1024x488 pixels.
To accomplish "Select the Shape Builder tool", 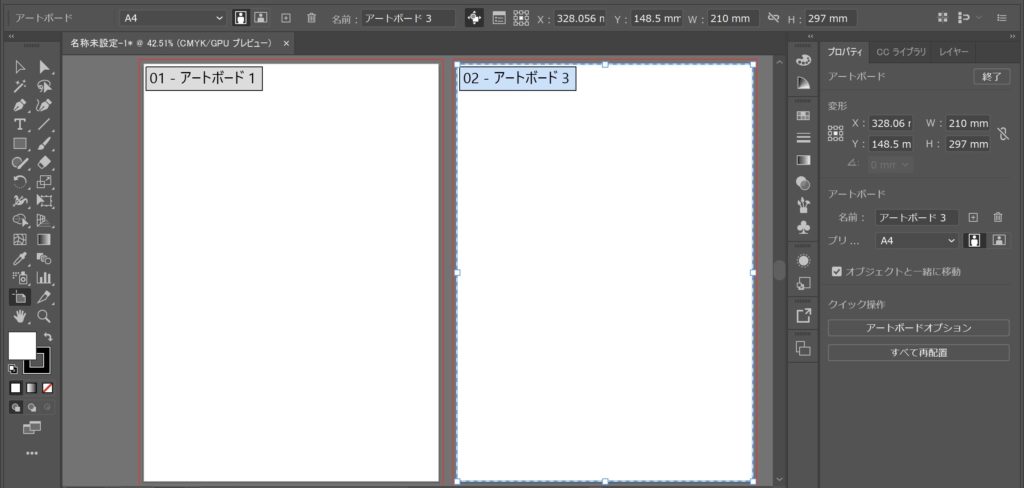I will click(x=20, y=220).
